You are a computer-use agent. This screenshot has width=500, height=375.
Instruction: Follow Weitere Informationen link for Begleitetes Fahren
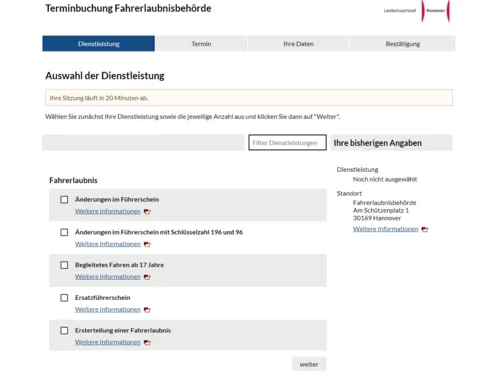108,277
